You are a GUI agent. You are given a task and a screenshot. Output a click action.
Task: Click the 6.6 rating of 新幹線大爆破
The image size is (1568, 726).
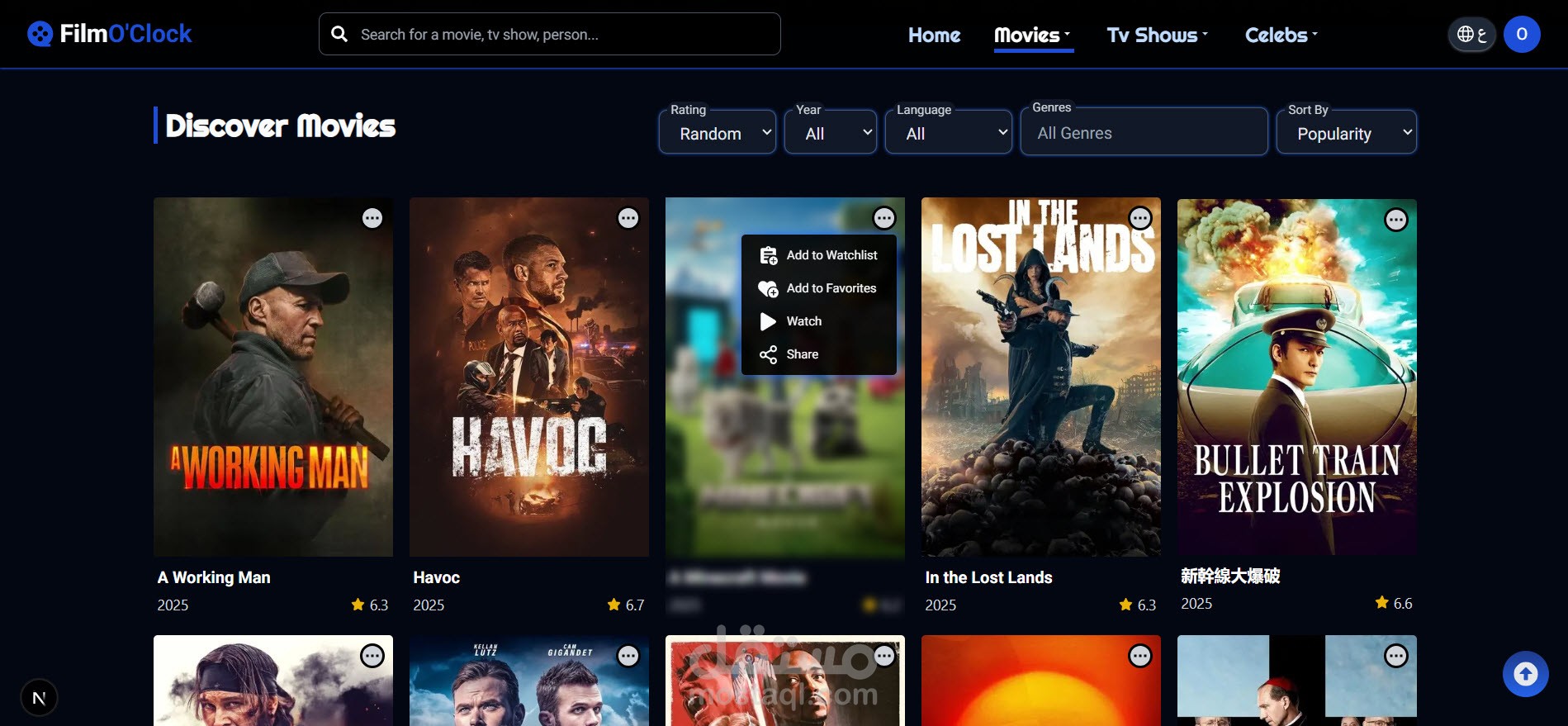[1393, 603]
